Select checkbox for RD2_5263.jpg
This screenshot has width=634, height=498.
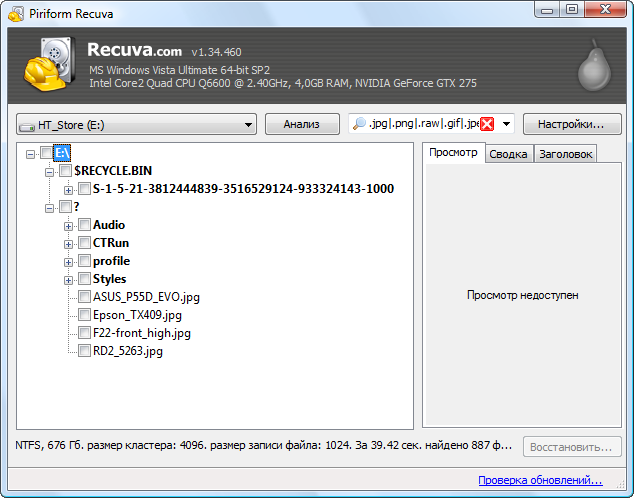84,350
